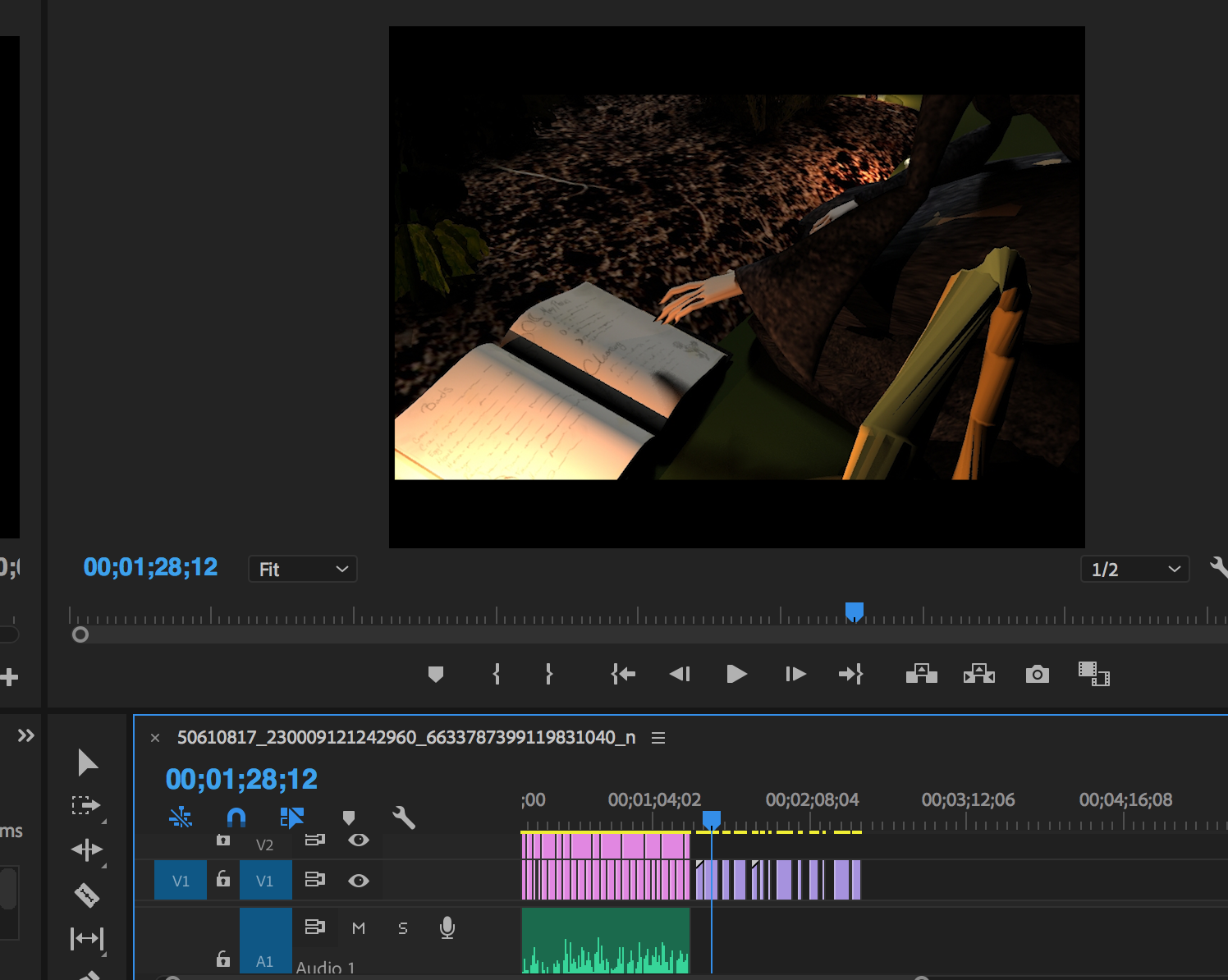The width and height of the screenshot is (1228, 980).
Task: Click the Extract button in program monitor
Action: pos(978,675)
